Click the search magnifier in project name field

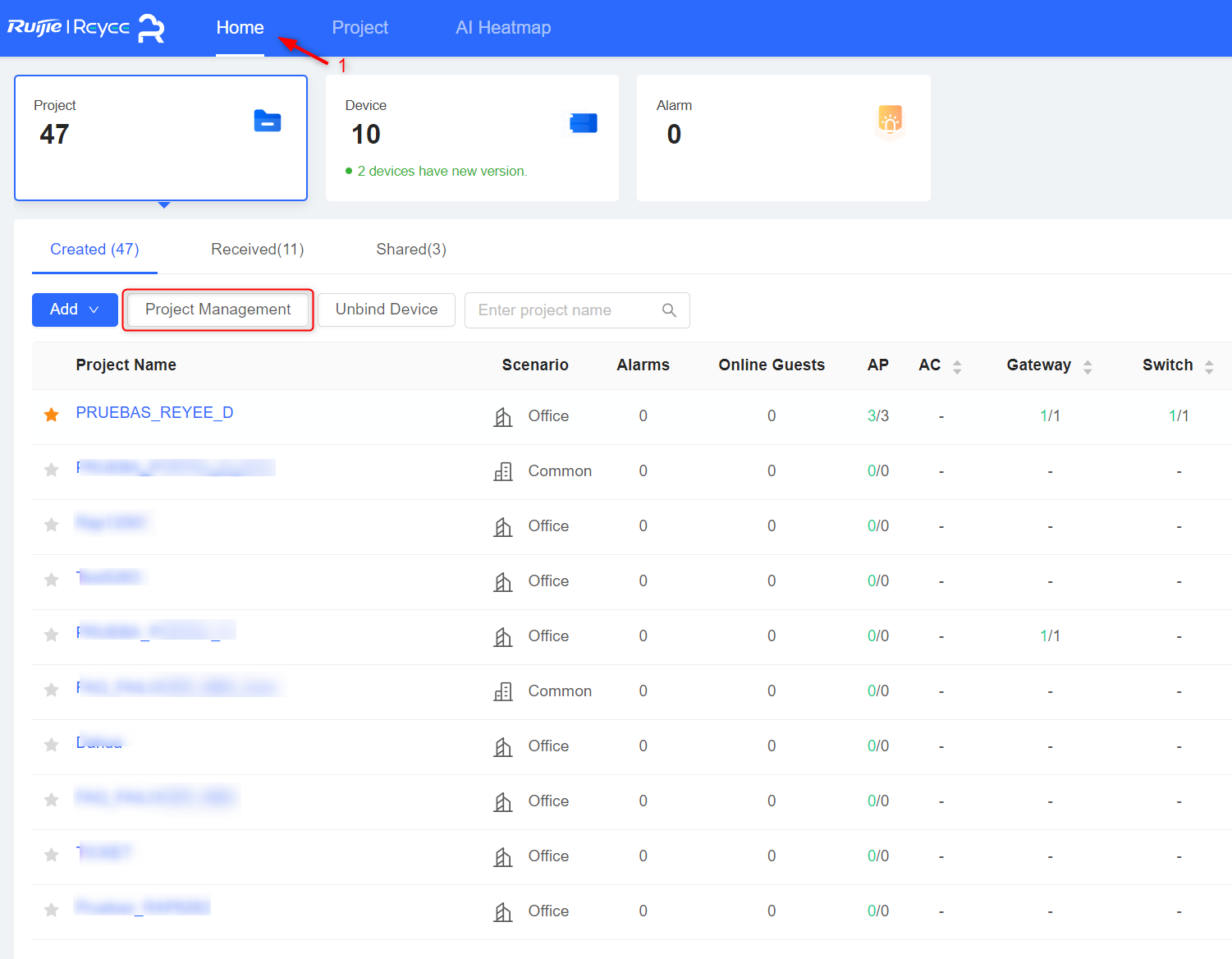[669, 310]
